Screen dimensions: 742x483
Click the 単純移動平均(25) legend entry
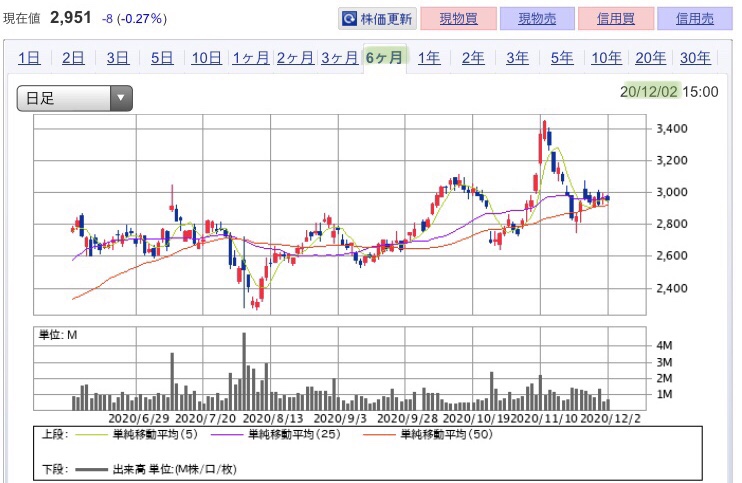click(x=294, y=434)
